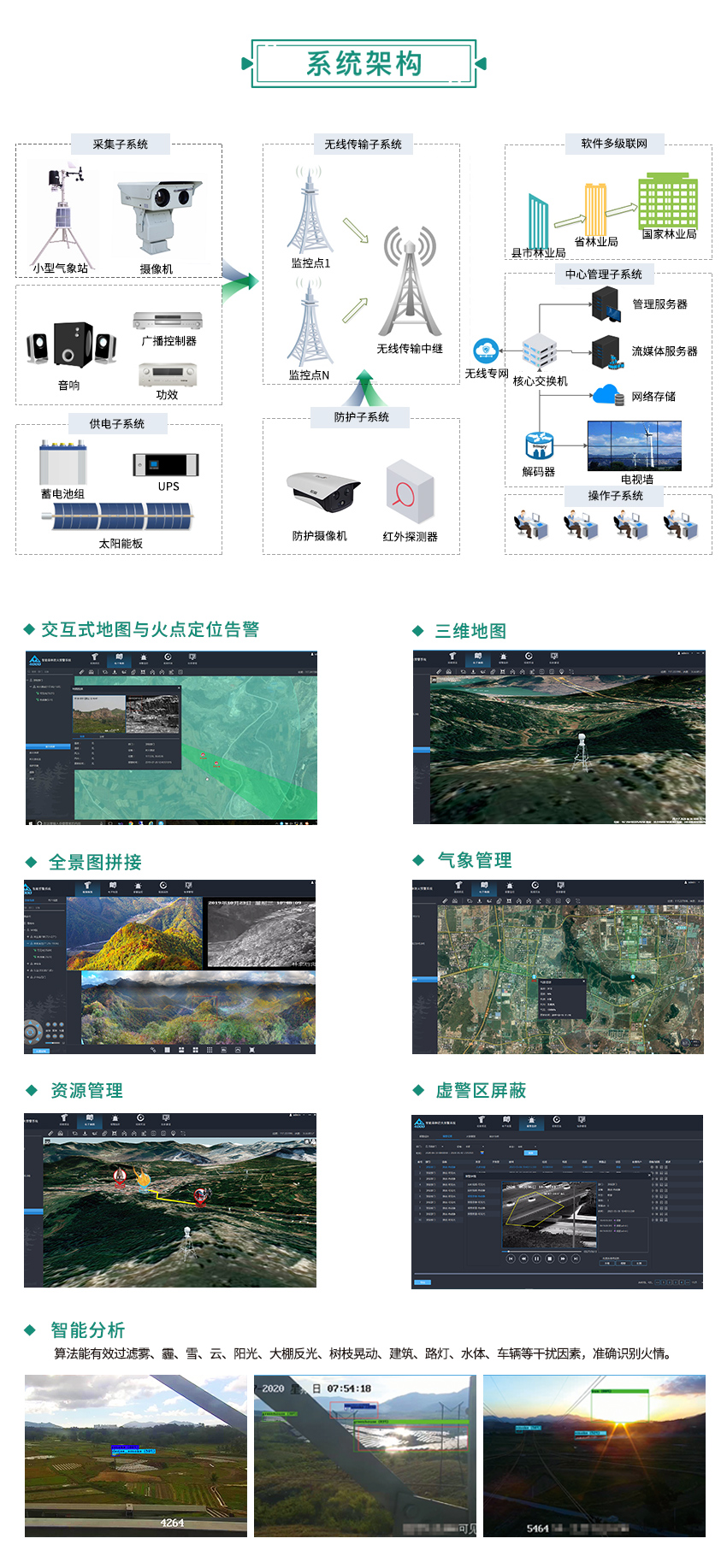Click the solar panel image

[121, 516]
